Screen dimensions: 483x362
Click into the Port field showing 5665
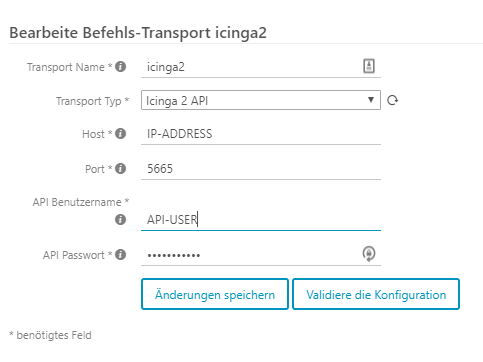tap(261, 169)
